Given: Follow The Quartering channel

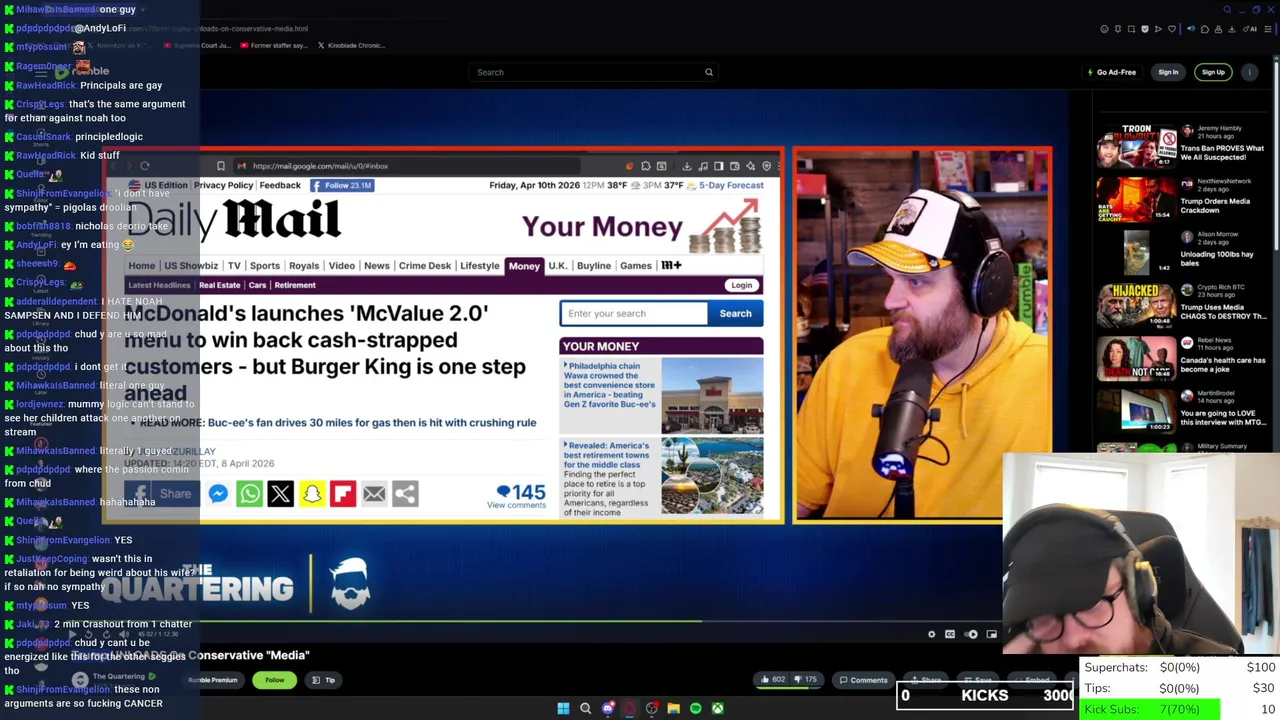Looking at the screenshot, I should [274, 680].
